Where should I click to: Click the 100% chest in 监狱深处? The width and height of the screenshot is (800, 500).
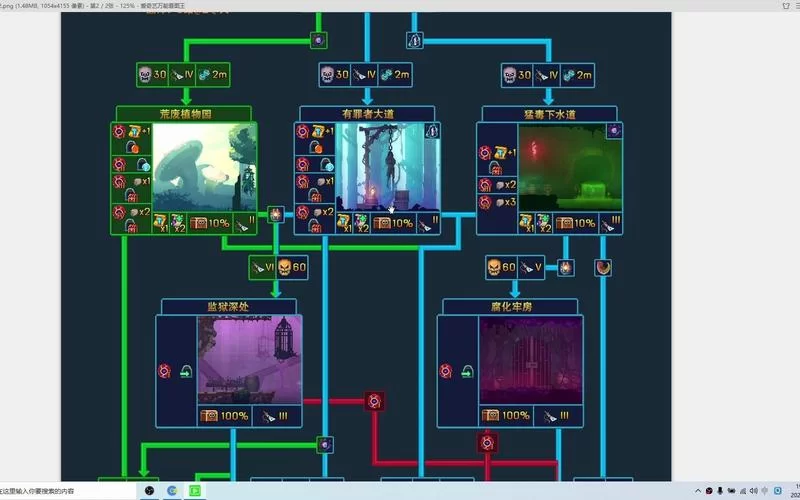coord(224,416)
